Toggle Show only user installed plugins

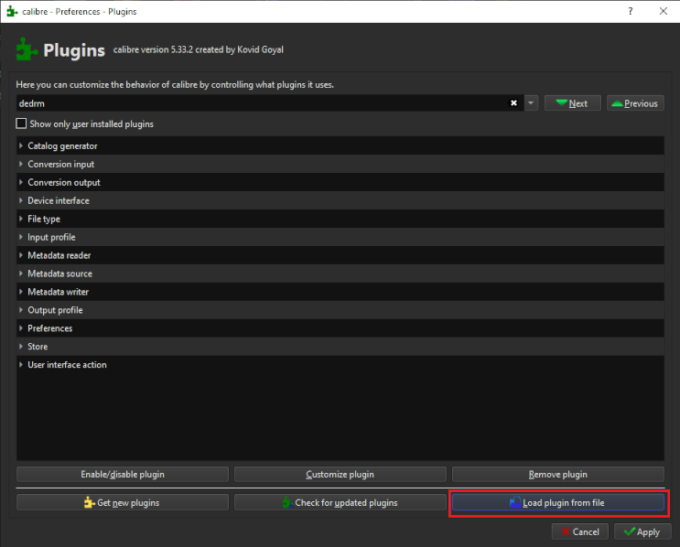22,124
